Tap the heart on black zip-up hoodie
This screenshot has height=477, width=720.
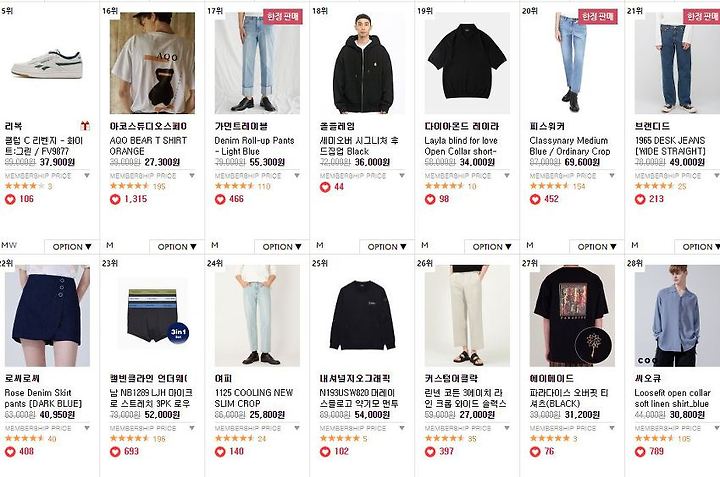click(x=325, y=187)
